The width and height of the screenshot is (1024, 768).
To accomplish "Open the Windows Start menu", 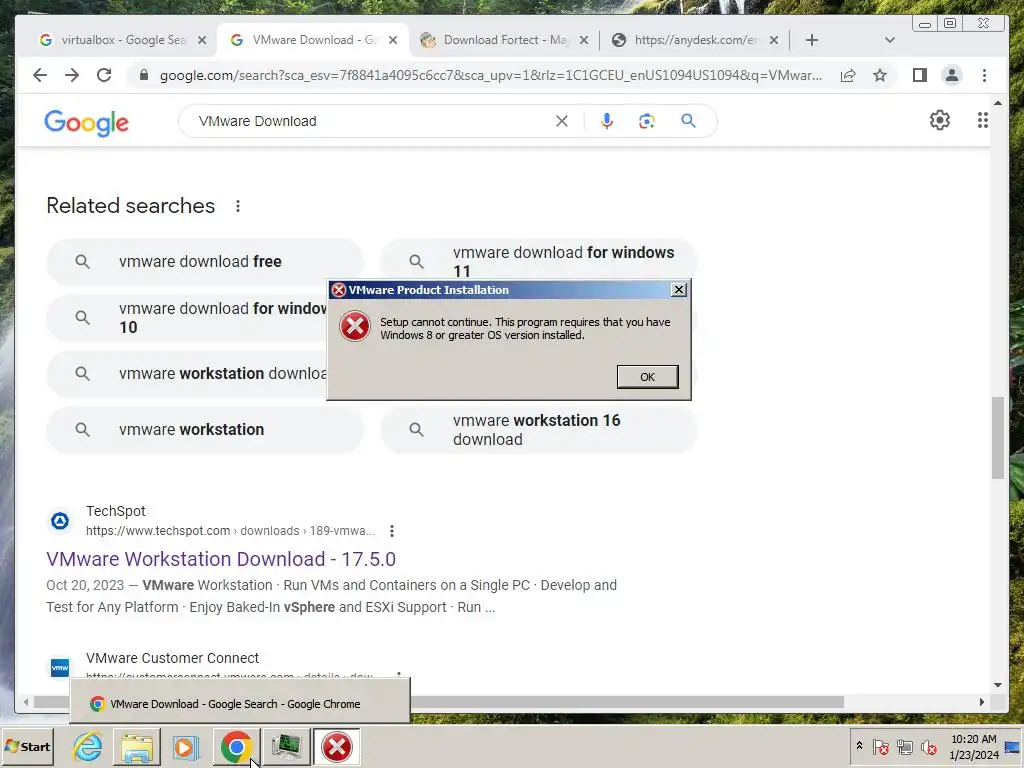I will (x=27, y=746).
